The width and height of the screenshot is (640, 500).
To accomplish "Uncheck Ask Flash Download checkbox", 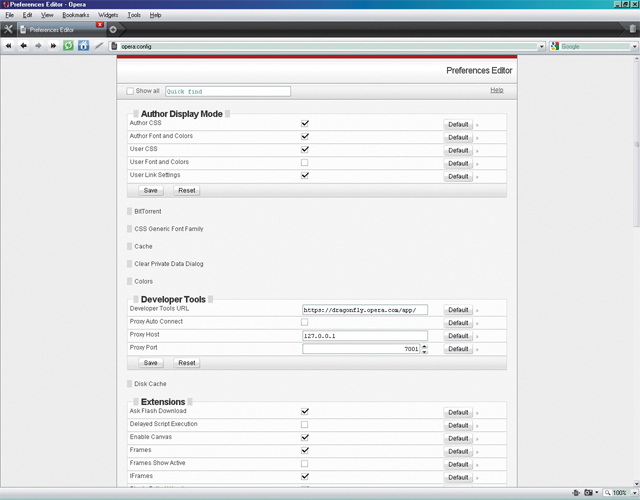I will [304, 411].
